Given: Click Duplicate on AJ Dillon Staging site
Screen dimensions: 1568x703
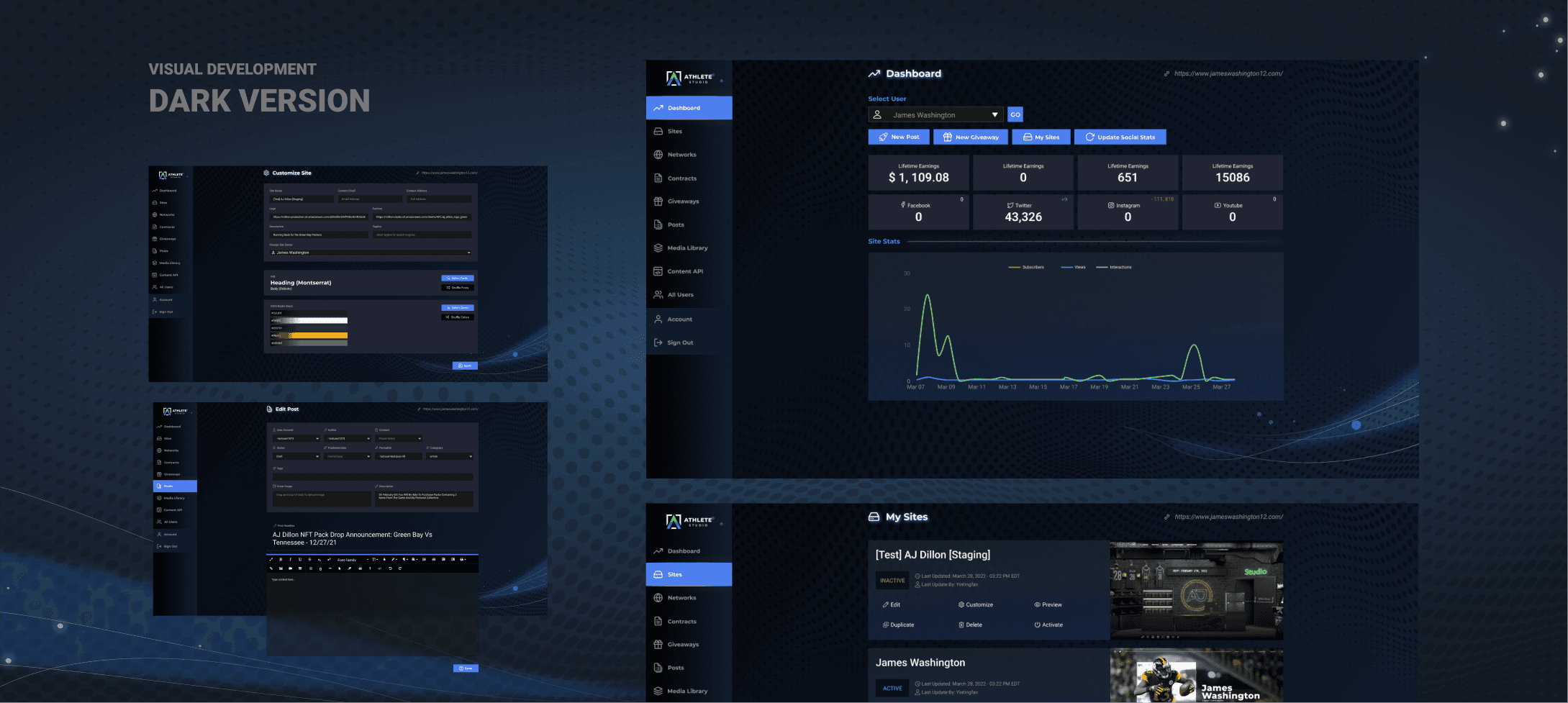Looking at the screenshot, I should [898, 625].
